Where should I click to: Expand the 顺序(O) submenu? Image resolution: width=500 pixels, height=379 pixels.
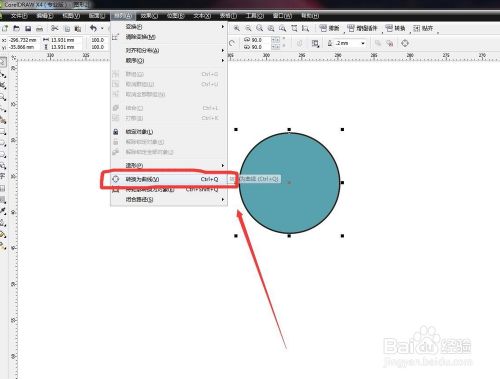tap(169, 61)
